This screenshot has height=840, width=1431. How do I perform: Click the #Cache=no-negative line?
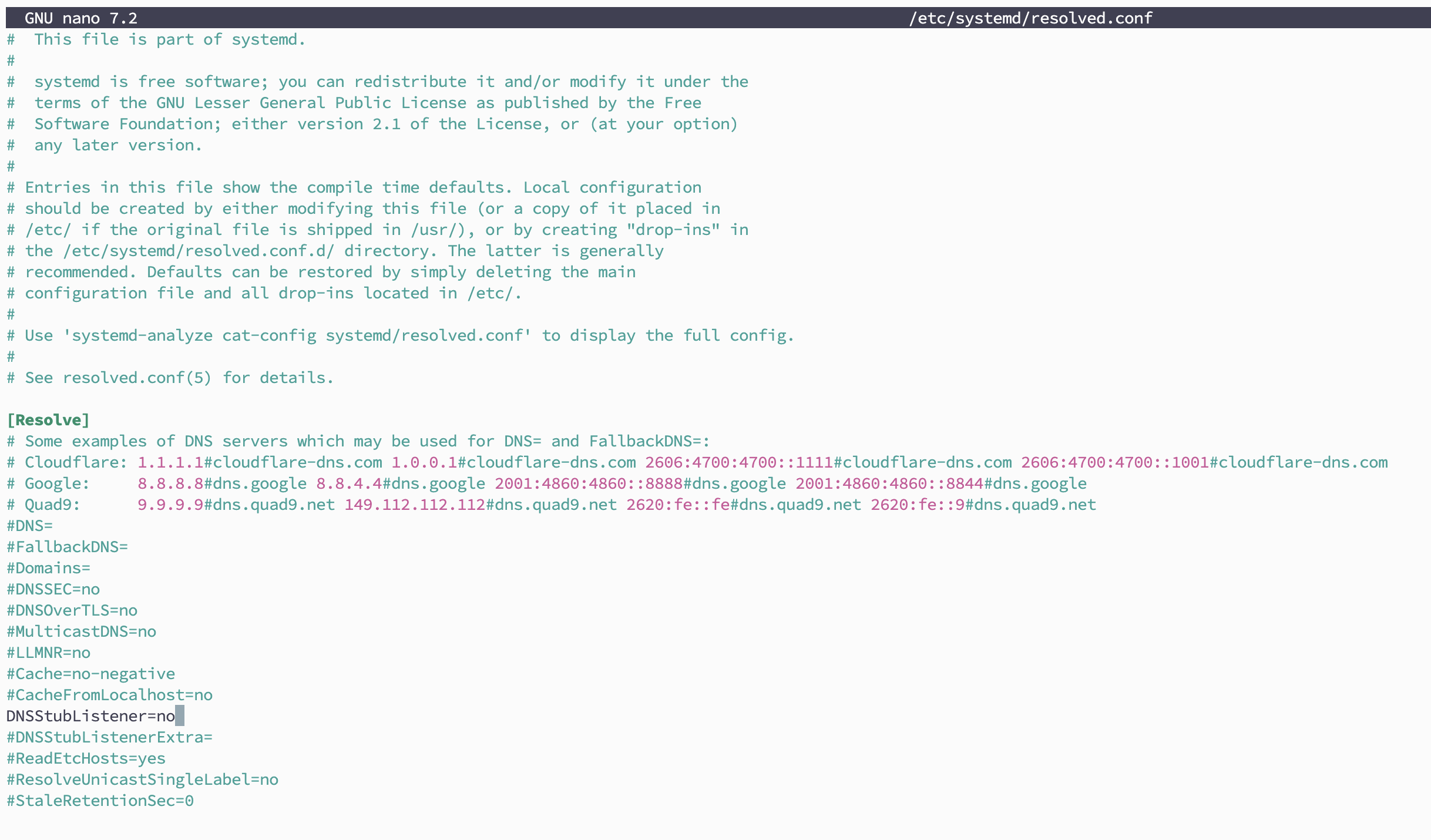(x=90, y=674)
